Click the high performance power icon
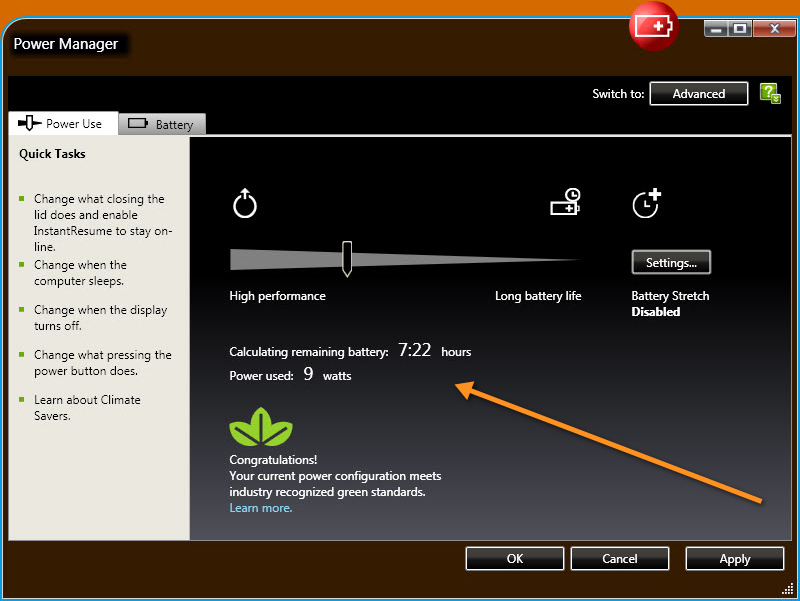This screenshot has width=800, height=601. coord(245,203)
